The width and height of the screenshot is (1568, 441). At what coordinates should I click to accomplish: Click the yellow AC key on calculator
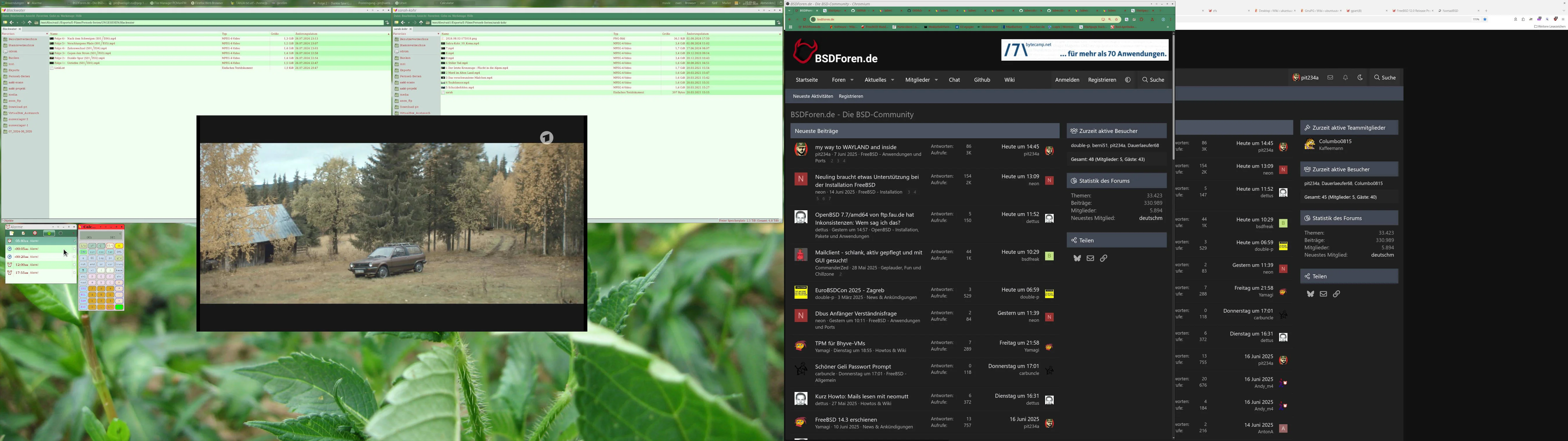pyautogui.click(x=119, y=246)
